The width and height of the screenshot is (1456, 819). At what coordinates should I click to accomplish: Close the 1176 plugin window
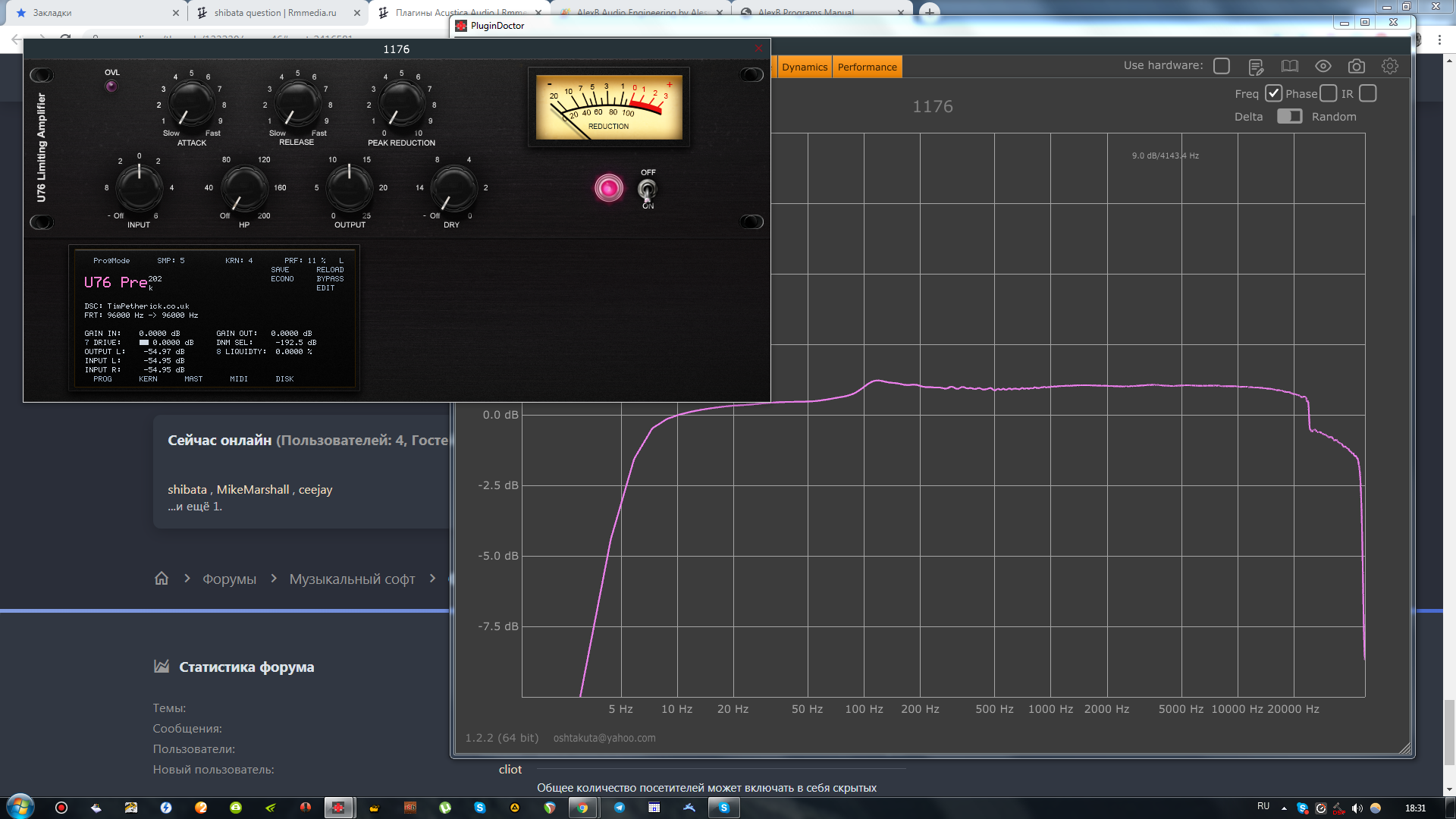coord(758,49)
